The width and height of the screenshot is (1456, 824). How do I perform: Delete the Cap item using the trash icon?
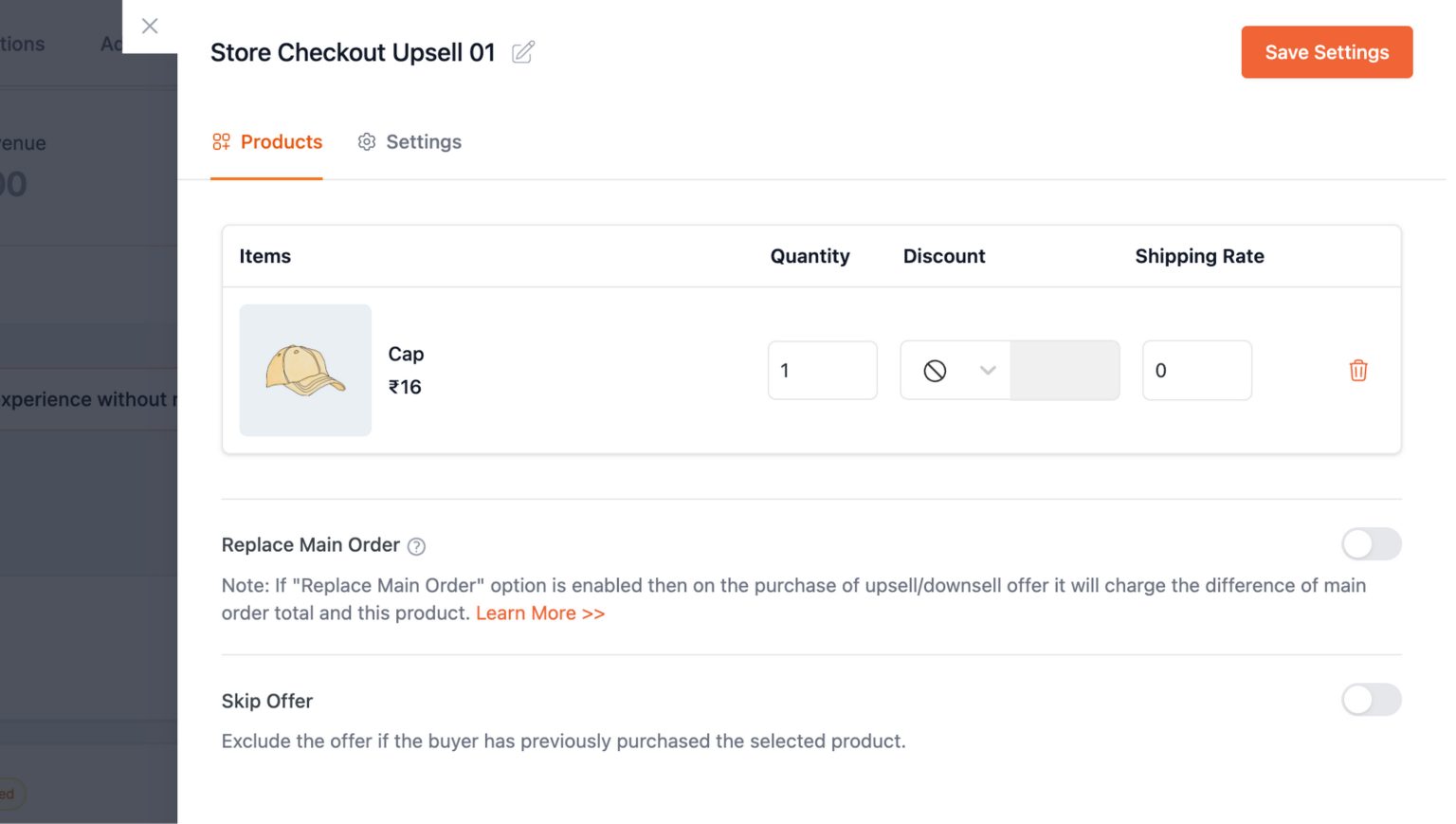pos(1358,371)
